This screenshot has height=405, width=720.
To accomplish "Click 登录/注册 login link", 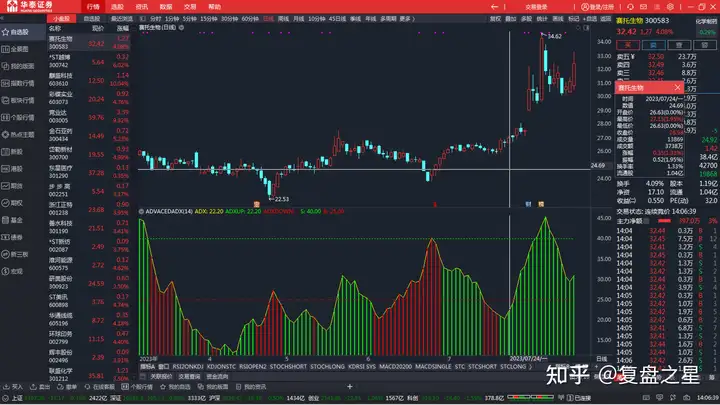I will 598,7.
